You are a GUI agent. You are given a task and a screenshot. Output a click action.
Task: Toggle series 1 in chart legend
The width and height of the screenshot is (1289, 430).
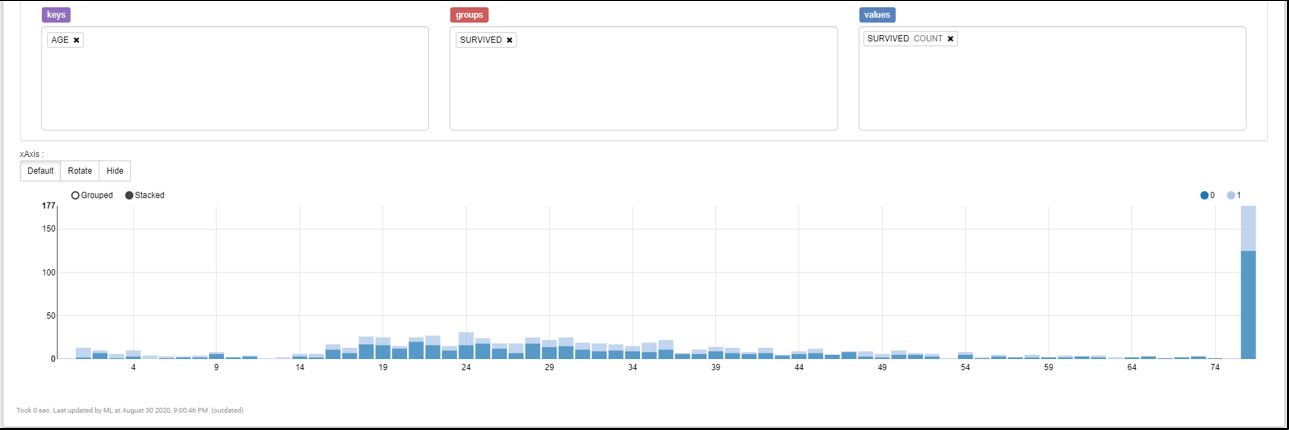(x=1231, y=195)
